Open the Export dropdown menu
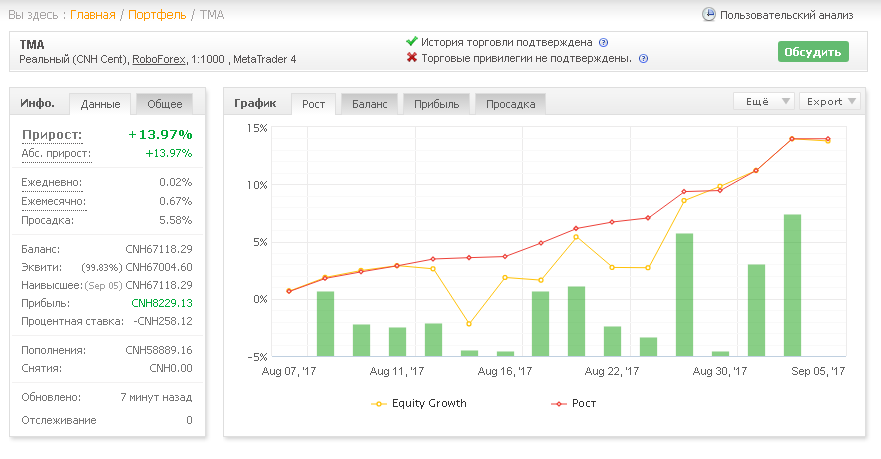Screen dimensions: 881x459 coord(830,102)
